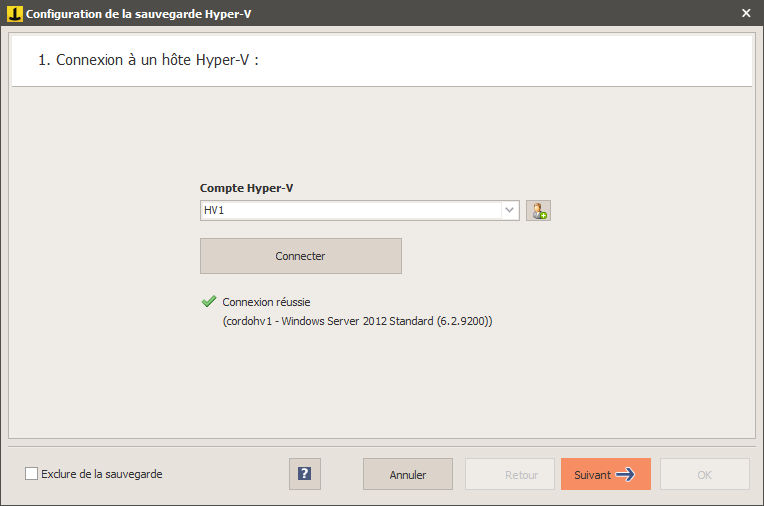Enable Exclure de la sauvegarde checkbox
This screenshot has width=764, height=506.
pyautogui.click(x=31, y=473)
